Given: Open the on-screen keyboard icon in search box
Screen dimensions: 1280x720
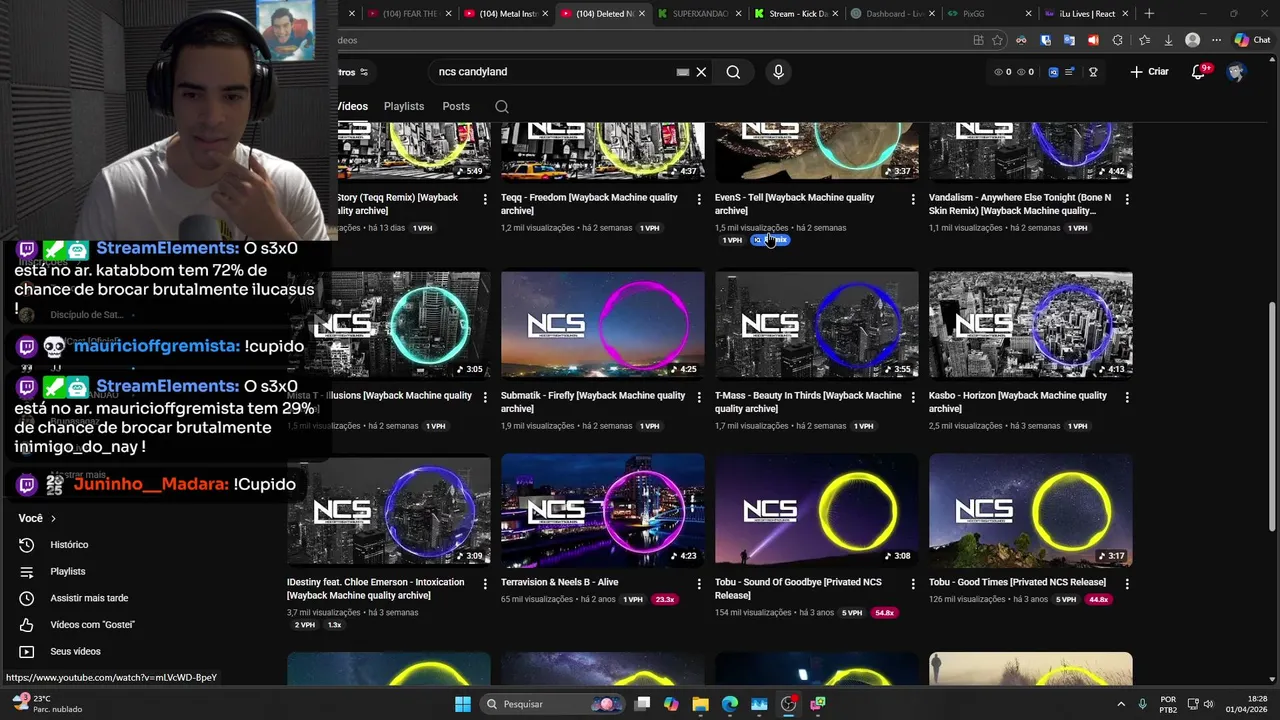Looking at the screenshot, I should click(683, 72).
